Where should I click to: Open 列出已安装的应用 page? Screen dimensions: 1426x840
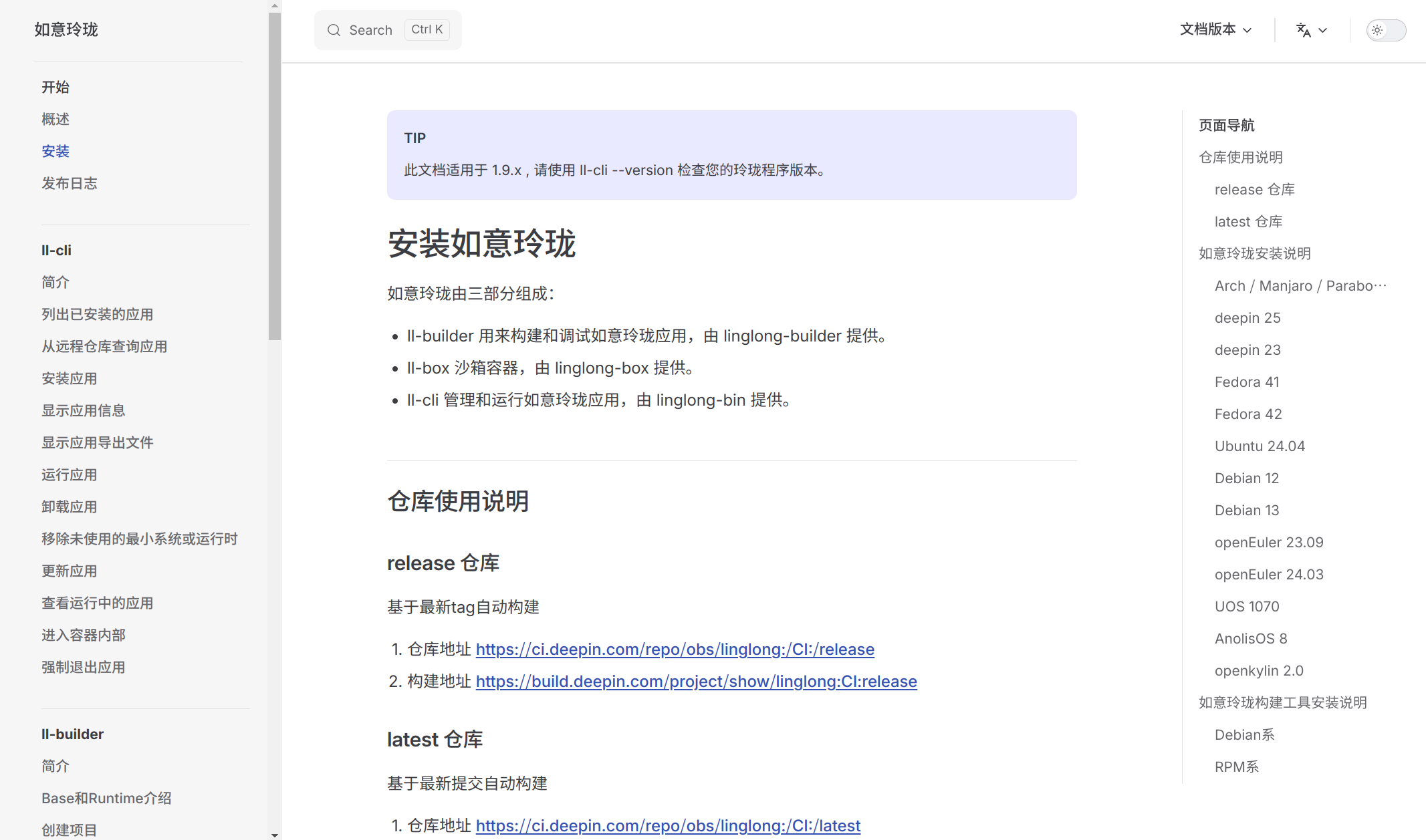pos(98,314)
